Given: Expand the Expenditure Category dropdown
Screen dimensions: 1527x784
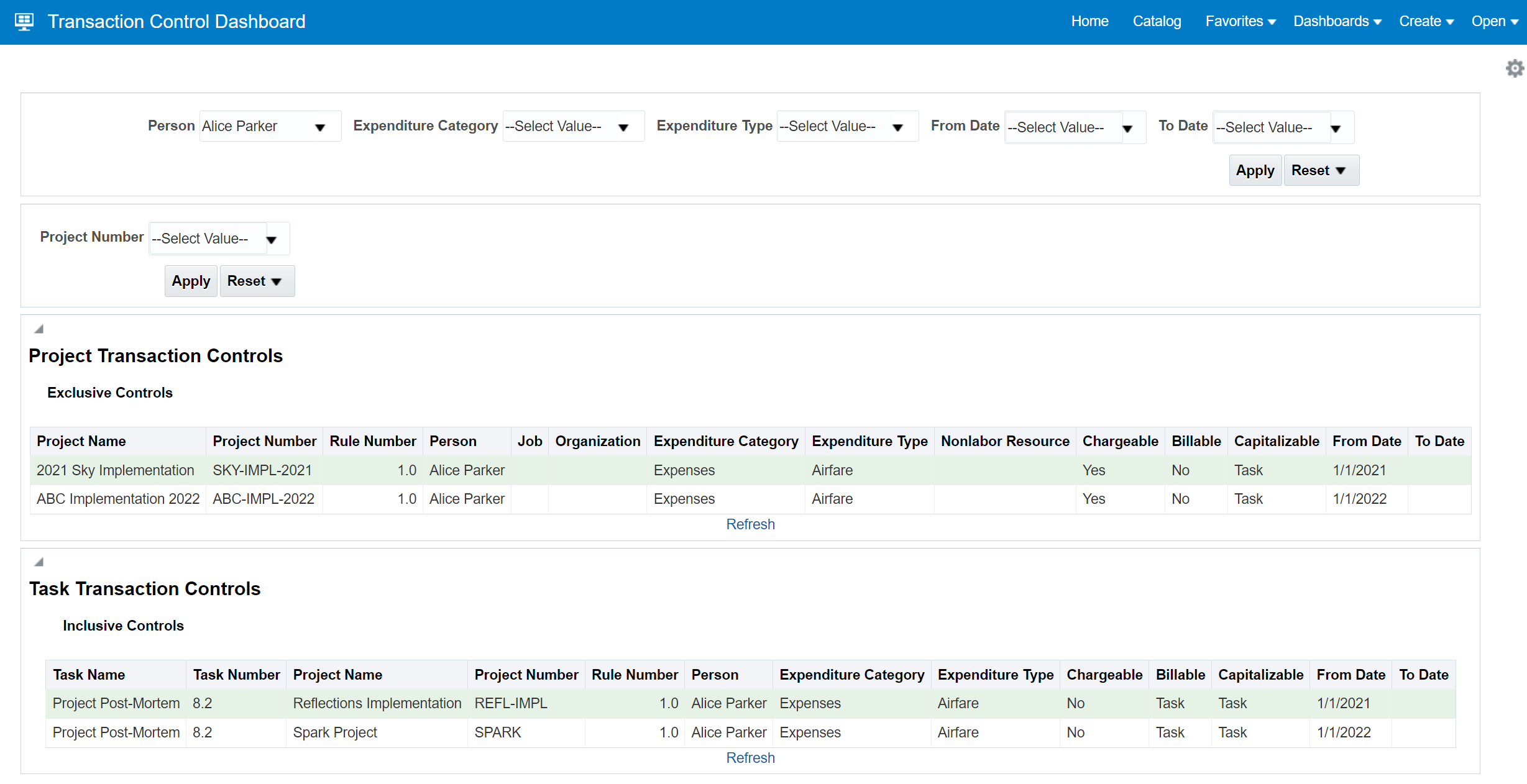Looking at the screenshot, I should pyautogui.click(x=573, y=127).
